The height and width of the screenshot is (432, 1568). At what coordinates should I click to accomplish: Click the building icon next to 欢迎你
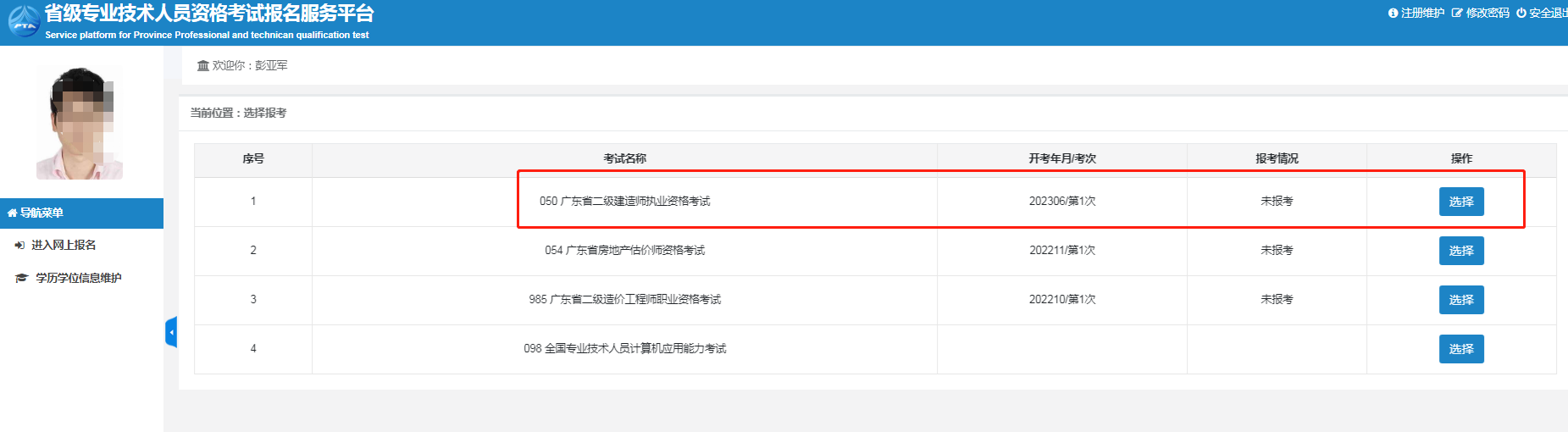pos(203,65)
